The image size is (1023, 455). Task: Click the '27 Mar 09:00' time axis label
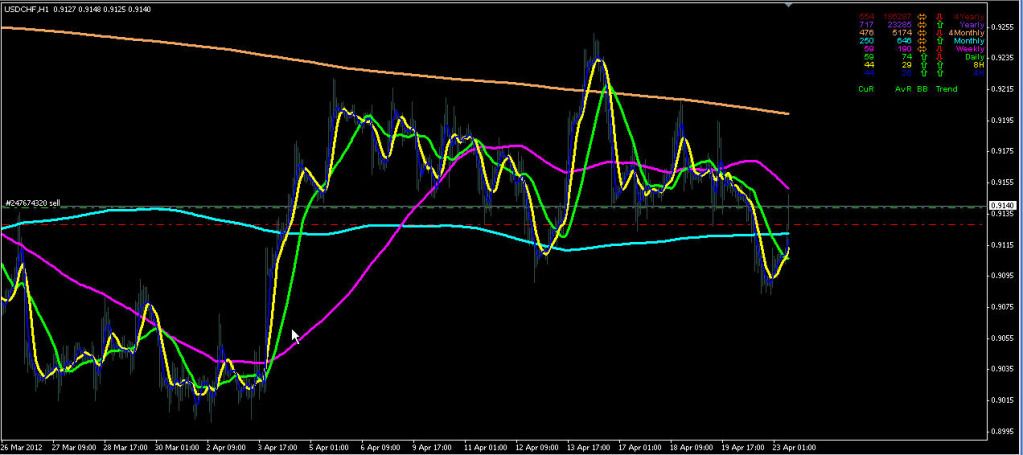pyautogui.click(x=73, y=448)
